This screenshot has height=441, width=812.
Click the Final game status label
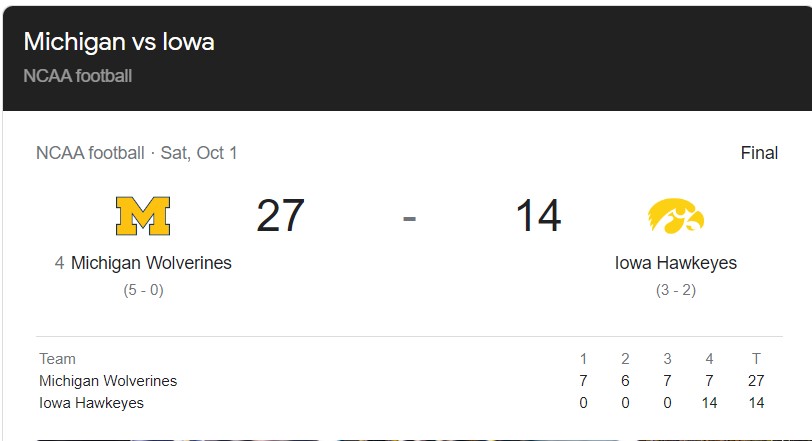(759, 153)
